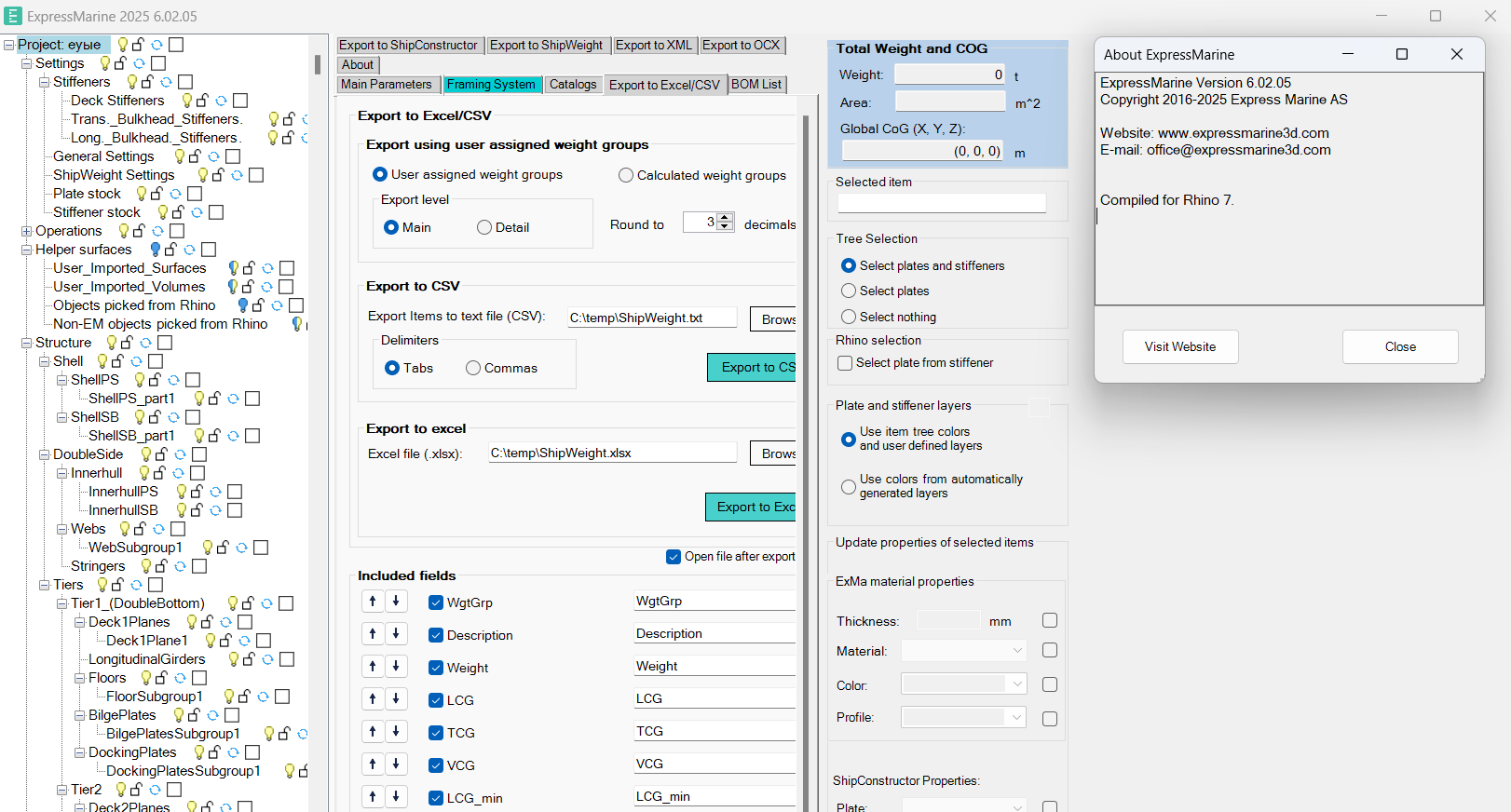Open Export to ShipConstructor tab

click(x=408, y=46)
